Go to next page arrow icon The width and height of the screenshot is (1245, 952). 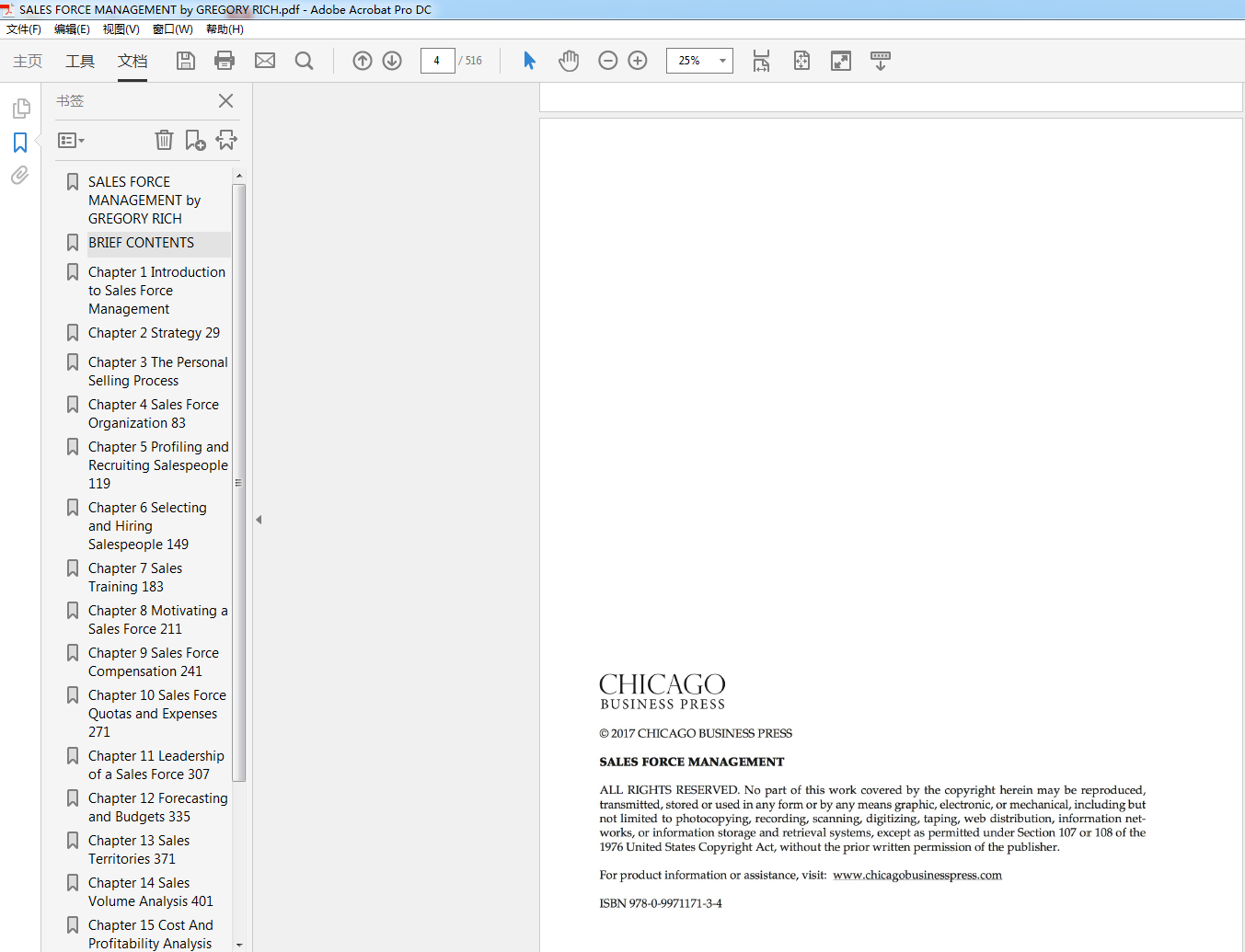tap(392, 61)
